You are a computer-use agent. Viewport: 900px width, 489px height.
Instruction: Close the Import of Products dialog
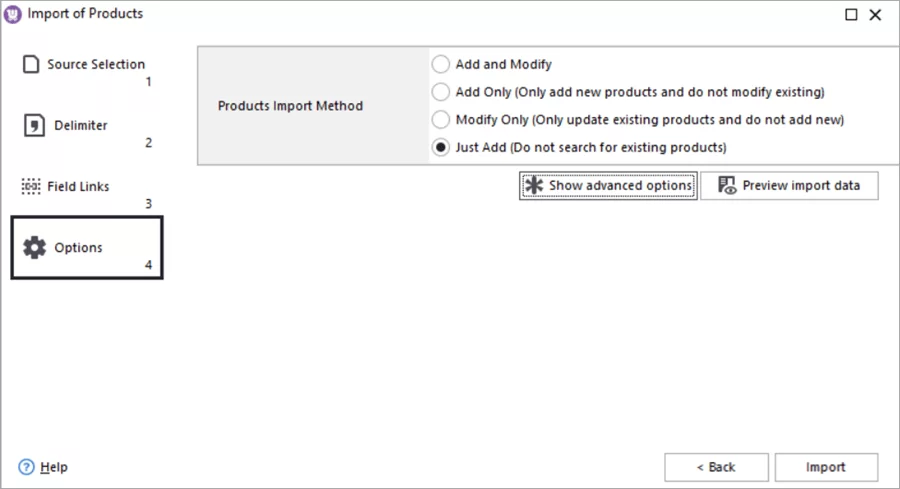pos(875,15)
